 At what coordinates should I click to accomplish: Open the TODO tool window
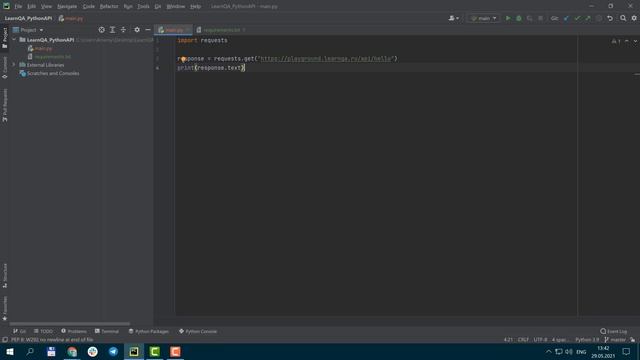point(43,331)
